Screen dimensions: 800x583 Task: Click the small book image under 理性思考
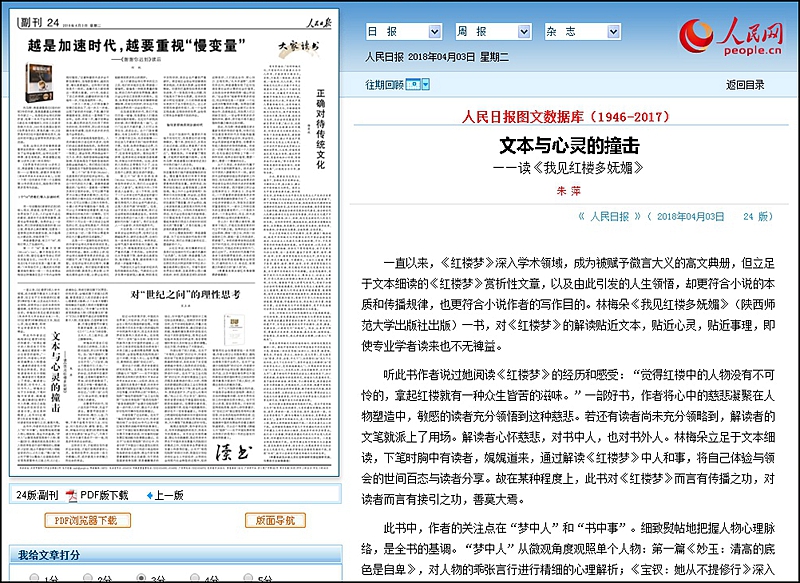[x=234, y=331]
